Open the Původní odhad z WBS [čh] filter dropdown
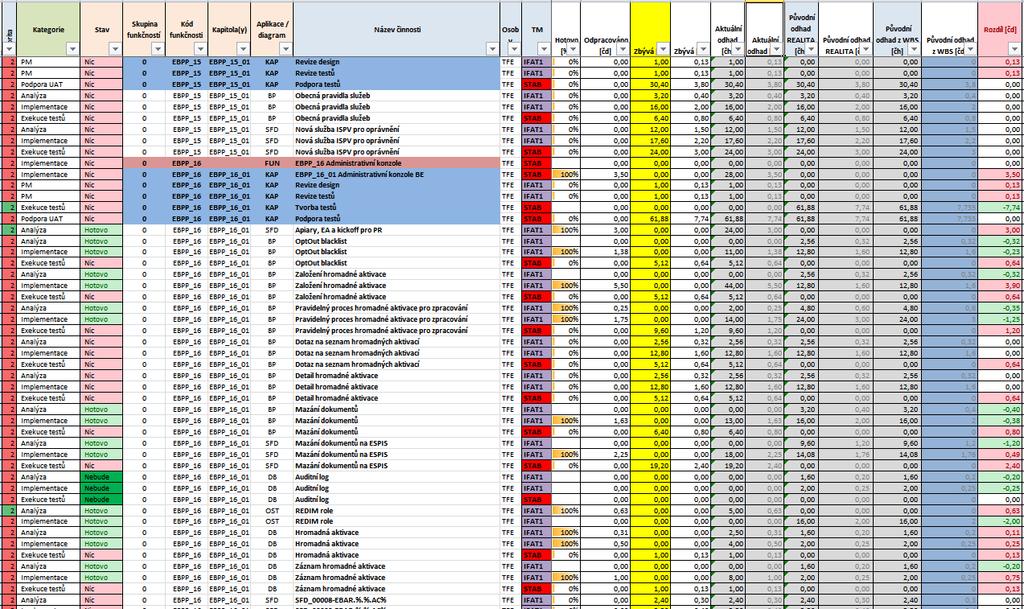The height and width of the screenshot is (609, 1024). pos(914,50)
